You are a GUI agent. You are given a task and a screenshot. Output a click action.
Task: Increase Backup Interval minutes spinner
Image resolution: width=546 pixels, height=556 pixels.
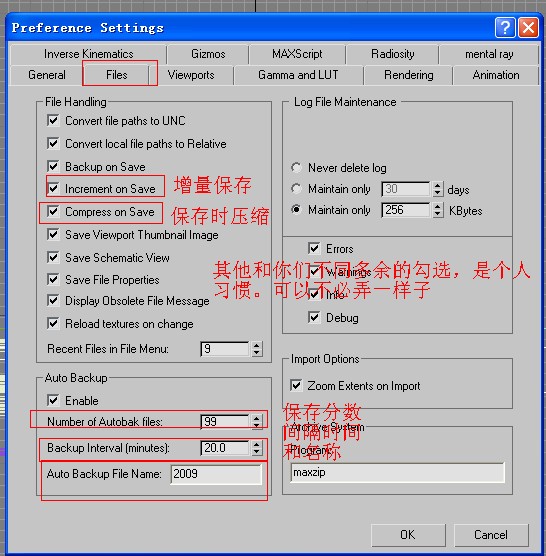pyautogui.click(x=257, y=444)
